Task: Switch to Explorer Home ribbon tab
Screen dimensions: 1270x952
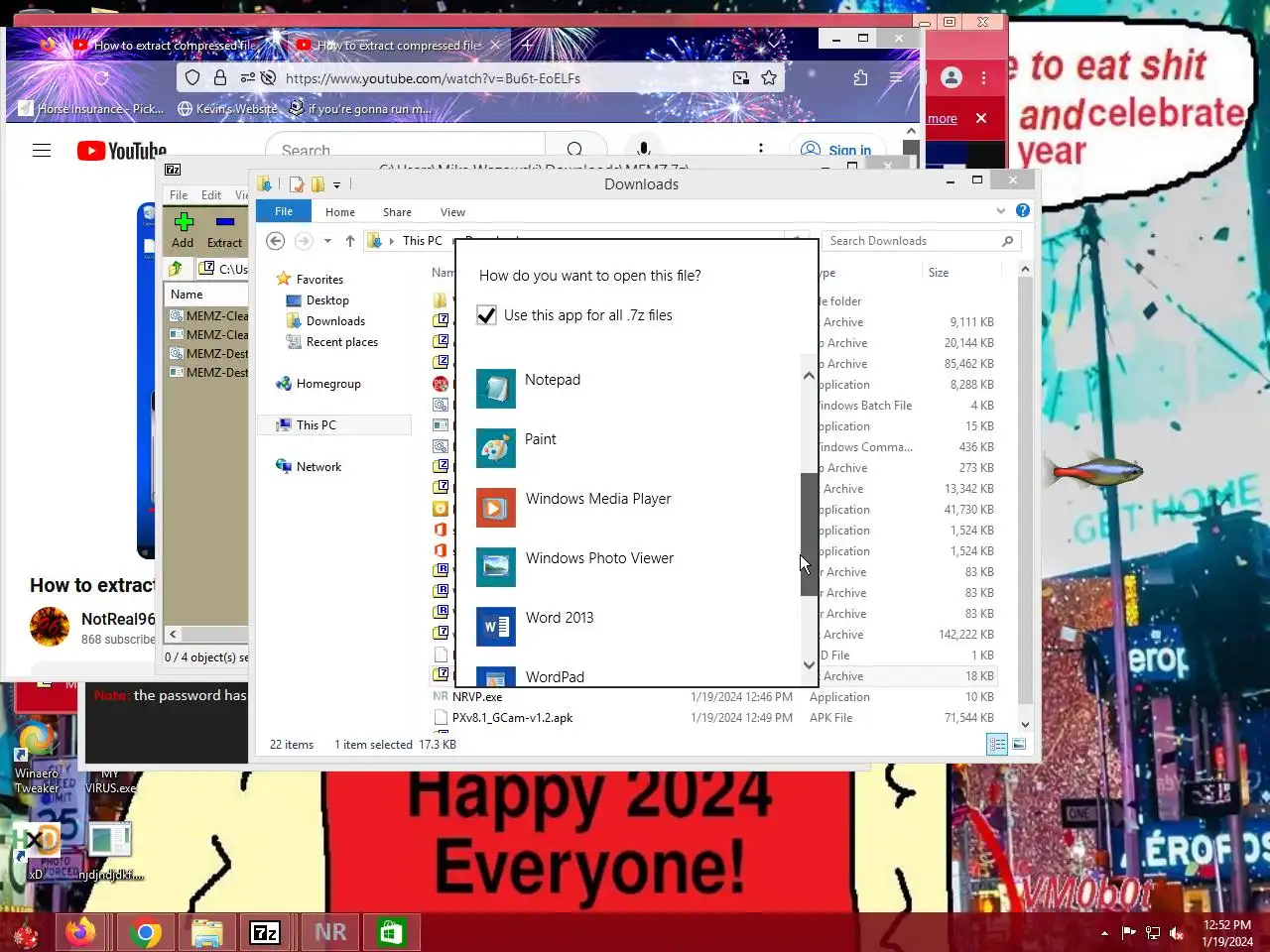Action: pos(340,212)
